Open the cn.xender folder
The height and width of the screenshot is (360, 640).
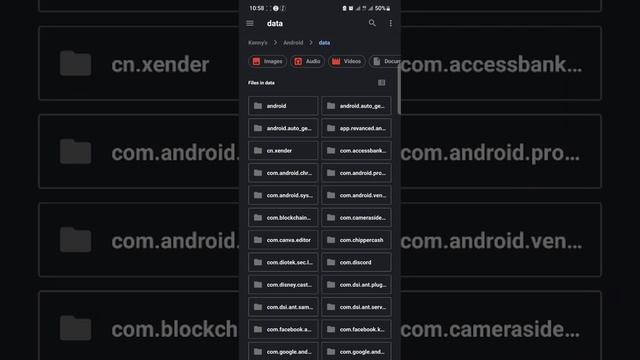tap(283, 151)
